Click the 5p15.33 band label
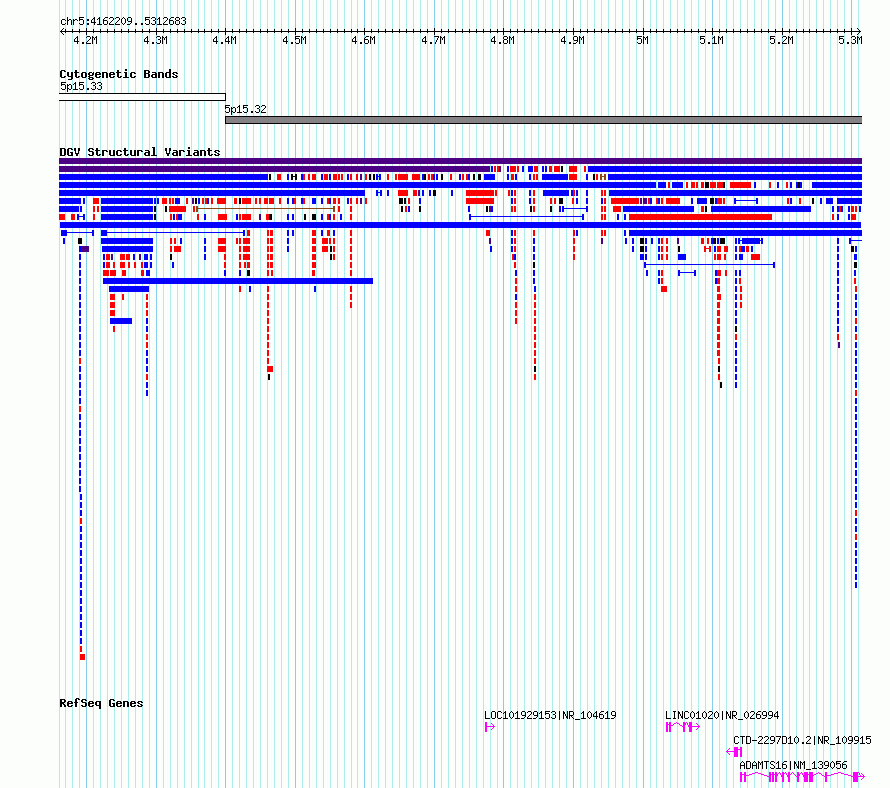 tap(81, 86)
